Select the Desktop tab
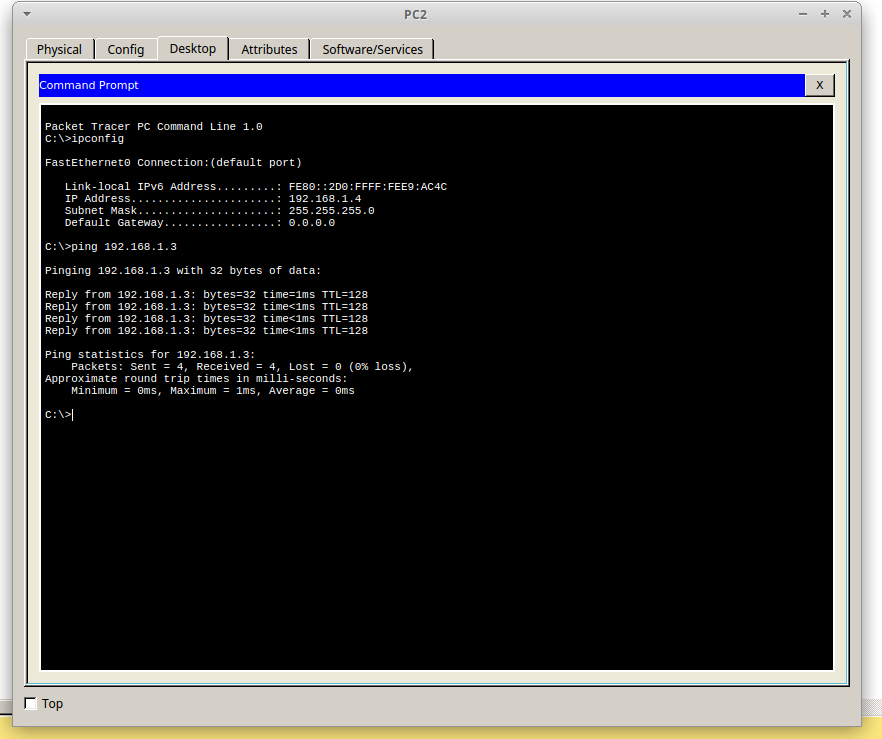 pyautogui.click(x=193, y=48)
